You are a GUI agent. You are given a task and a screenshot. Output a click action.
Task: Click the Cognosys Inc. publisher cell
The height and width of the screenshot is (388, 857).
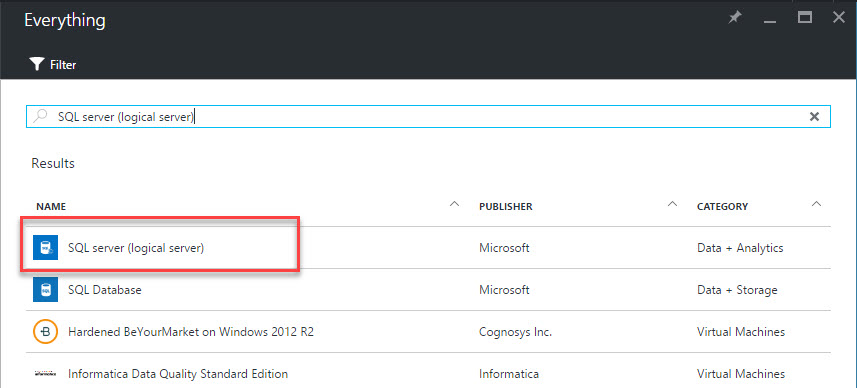pyautogui.click(x=515, y=332)
